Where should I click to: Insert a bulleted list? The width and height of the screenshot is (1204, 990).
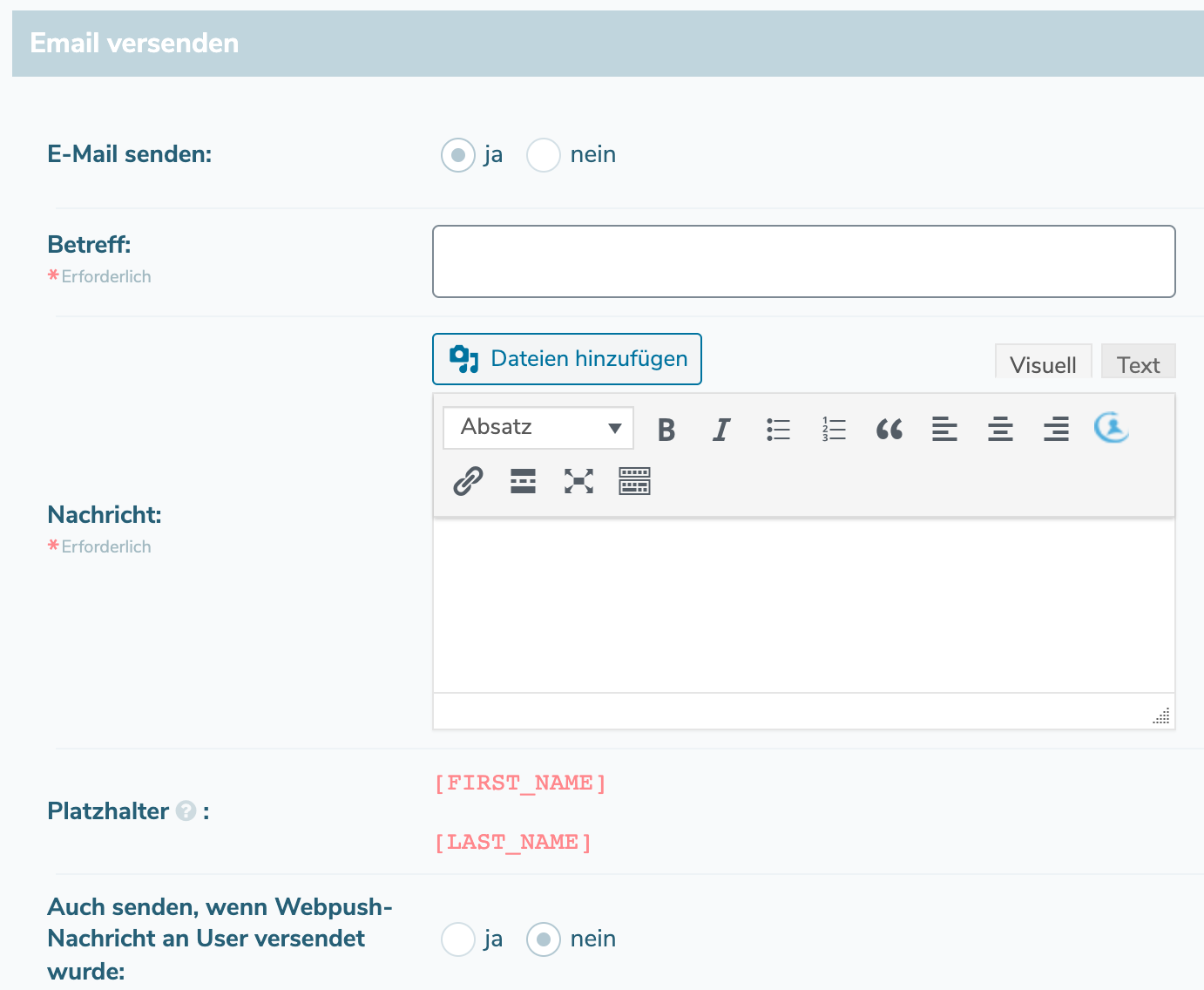point(778,429)
